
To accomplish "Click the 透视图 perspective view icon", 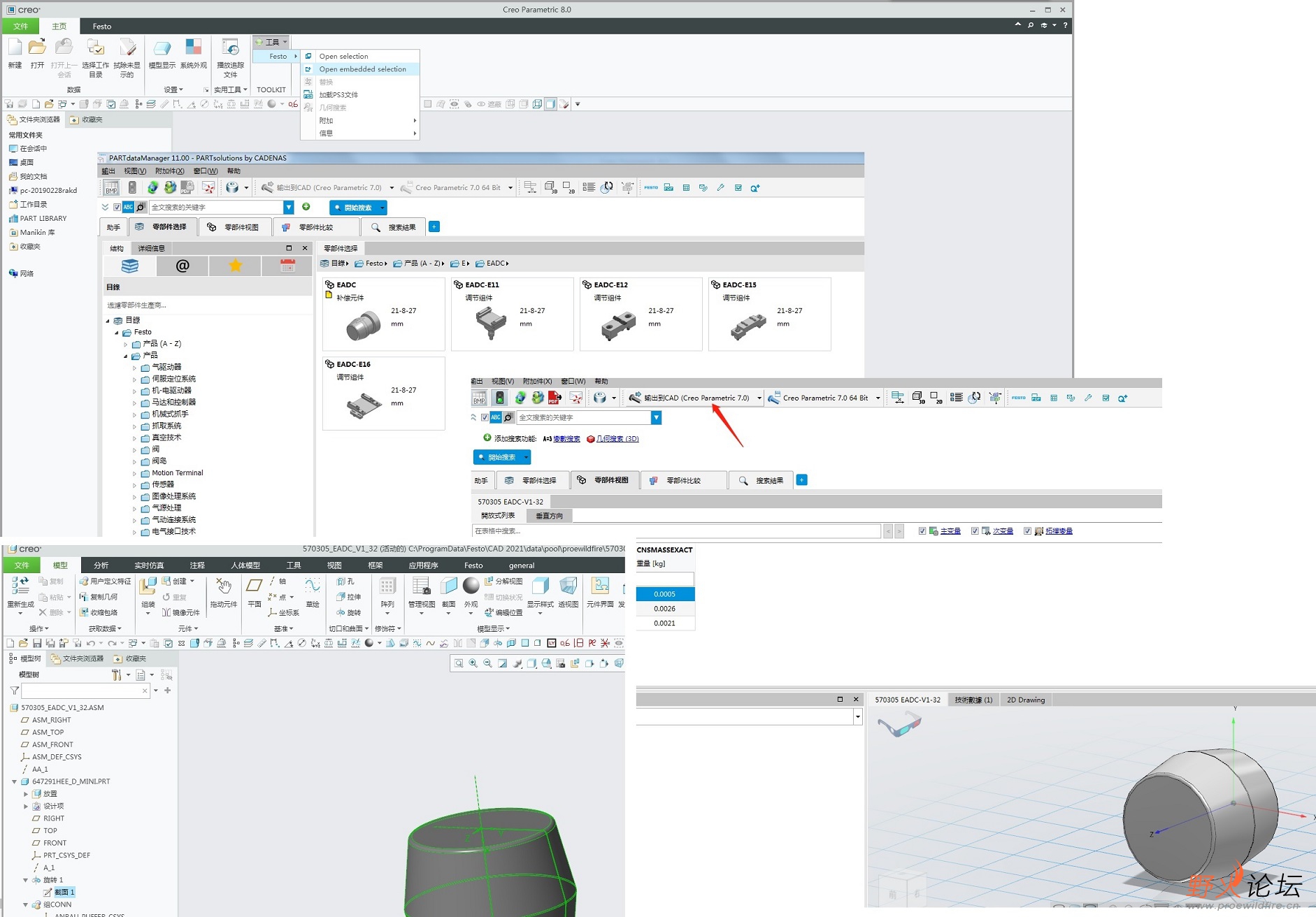I will point(568,586).
